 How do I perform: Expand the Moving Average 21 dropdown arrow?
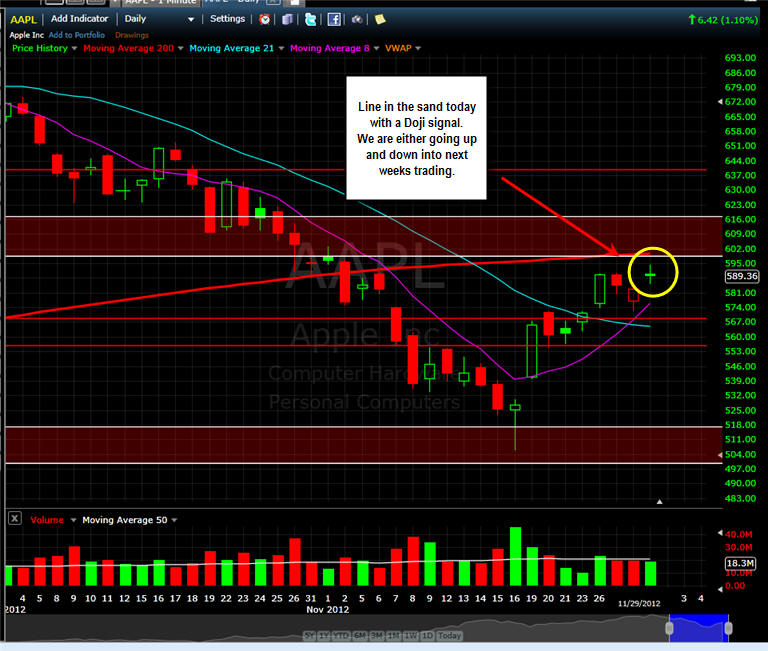281,48
